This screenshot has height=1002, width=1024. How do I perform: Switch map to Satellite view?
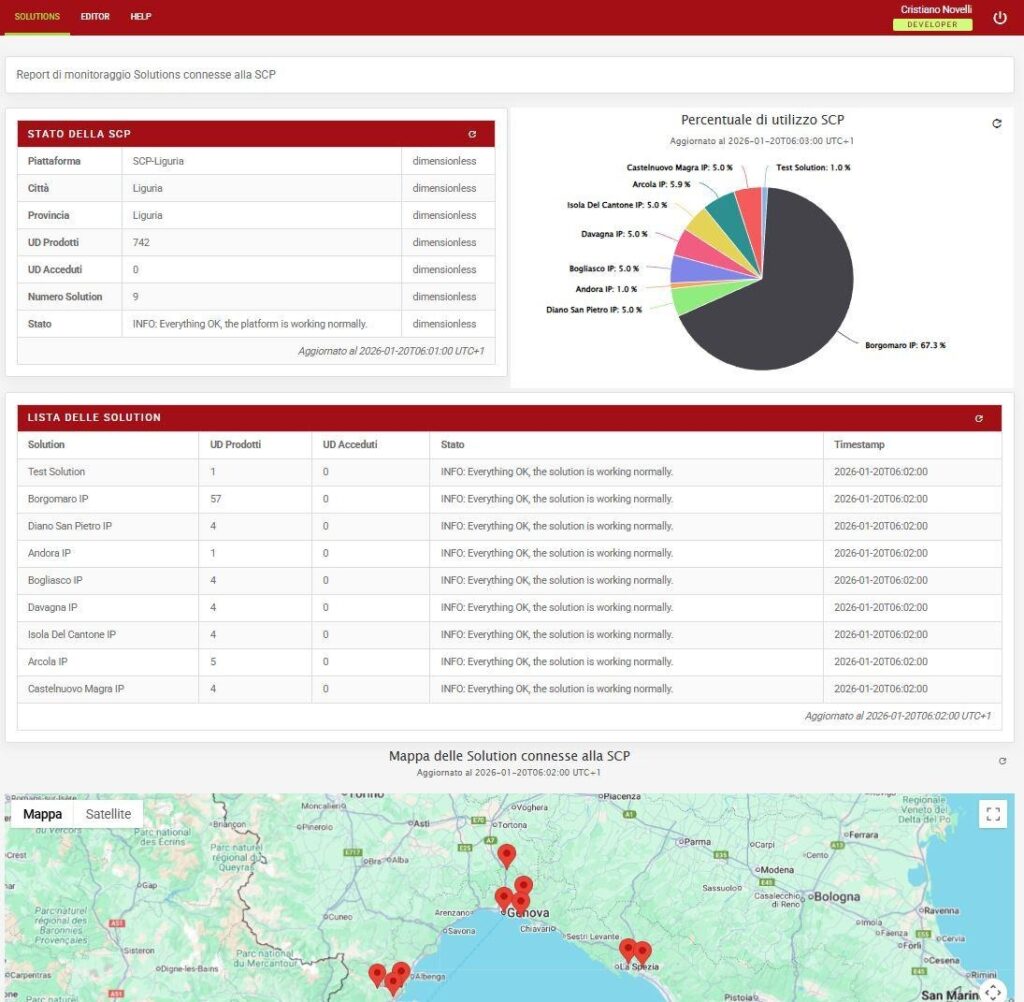click(x=108, y=814)
